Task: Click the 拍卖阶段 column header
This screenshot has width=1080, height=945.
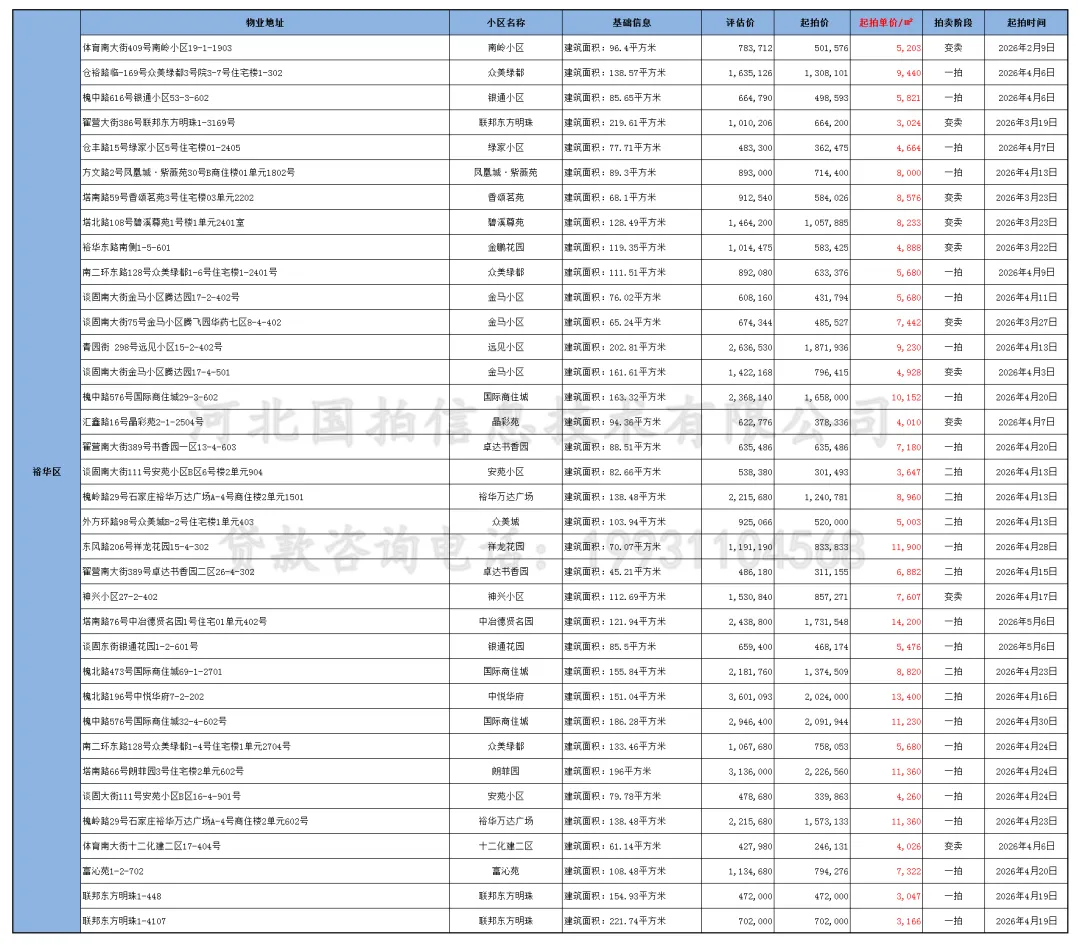Action: (x=953, y=23)
